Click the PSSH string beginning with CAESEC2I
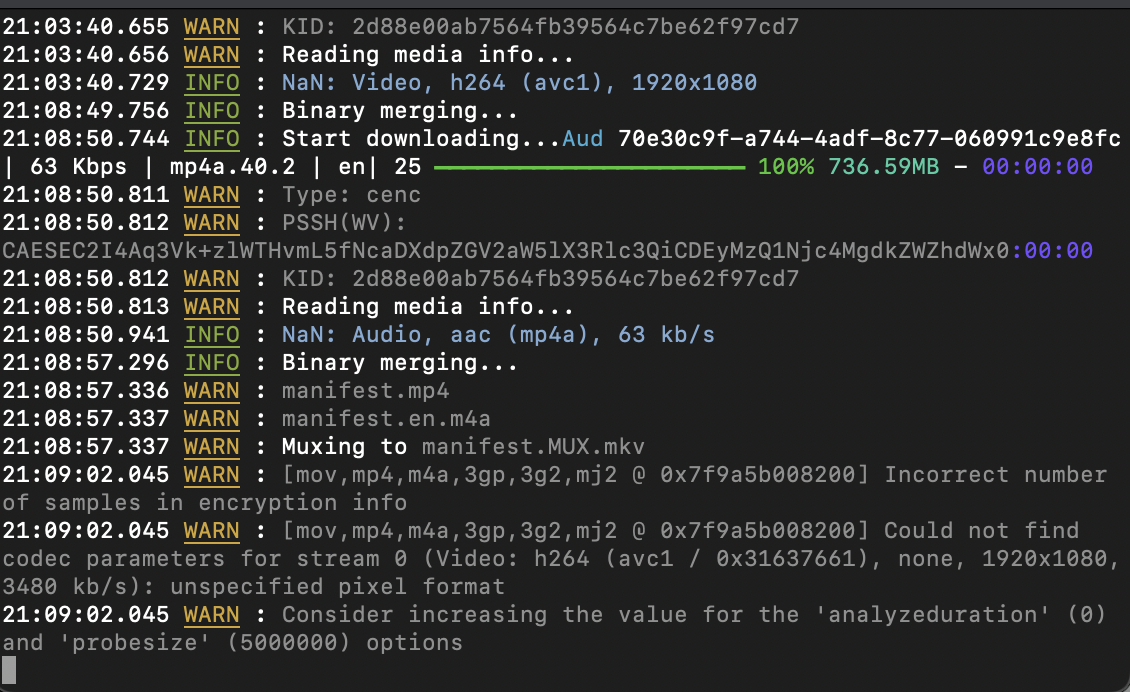The image size is (1130, 692). tap(500, 251)
